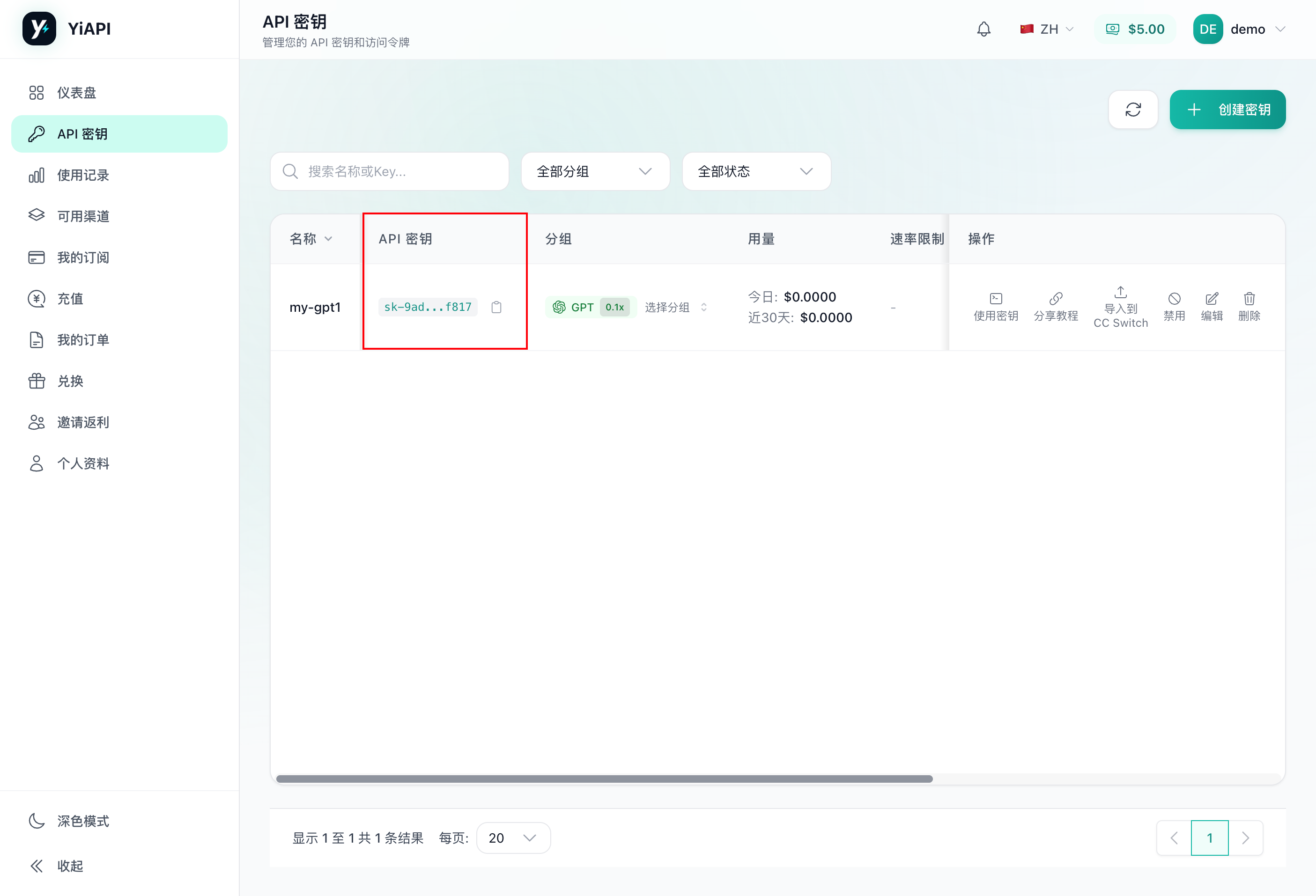Open the 全部分组 filter dropdown
This screenshot has width=1316, height=896.
(x=595, y=171)
